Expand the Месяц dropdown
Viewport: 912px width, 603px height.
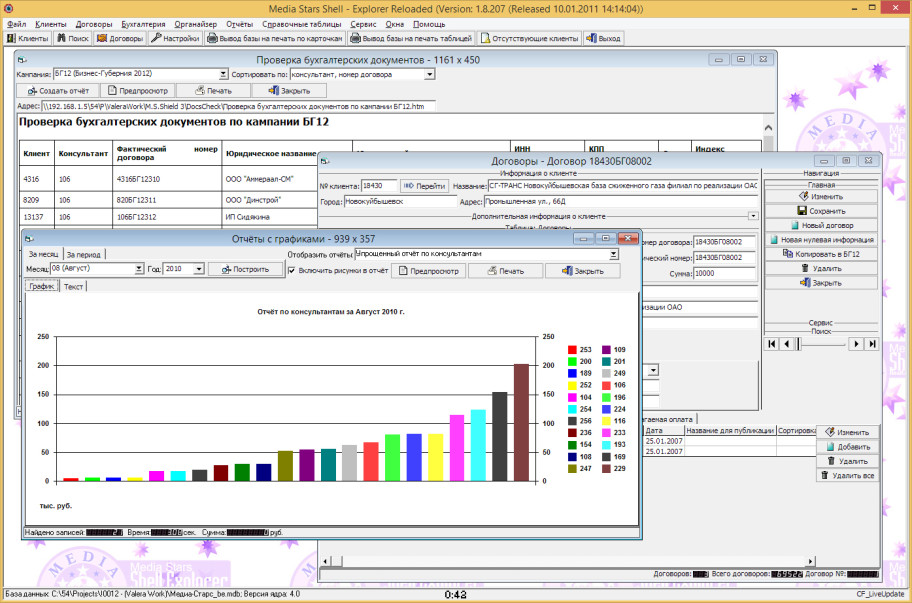point(139,269)
